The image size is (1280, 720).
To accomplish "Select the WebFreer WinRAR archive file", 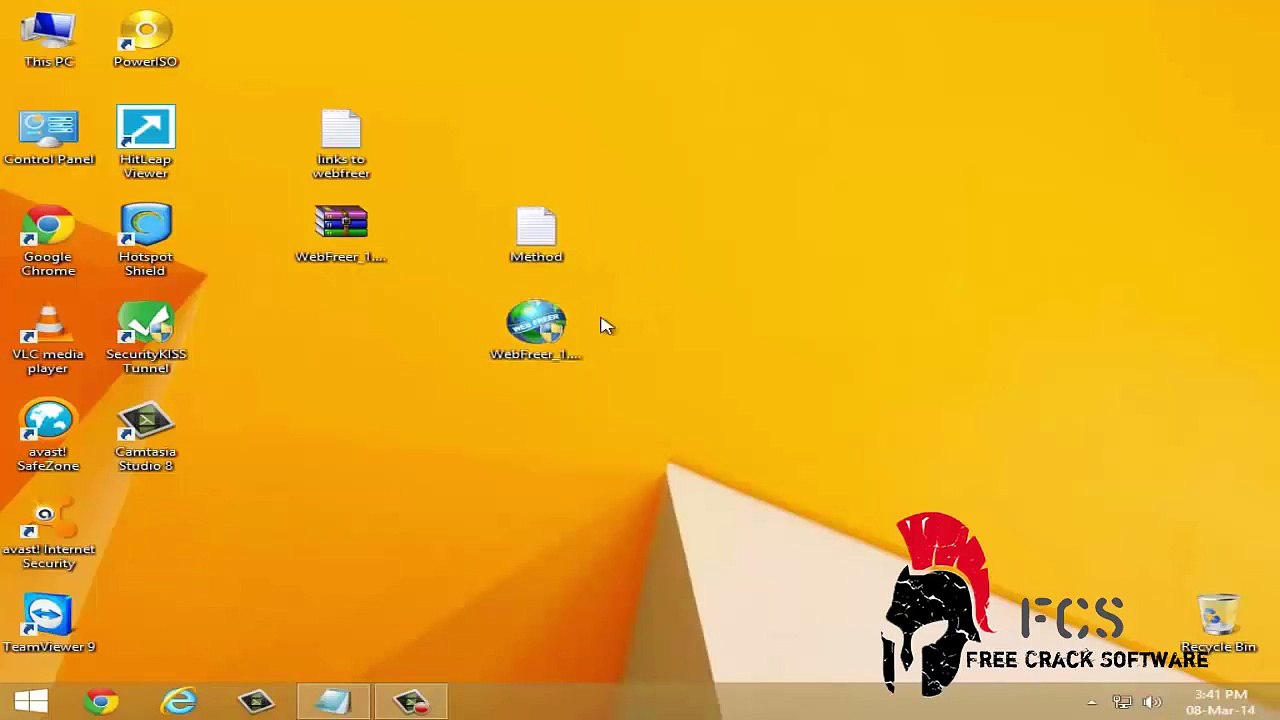I will tap(341, 234).
